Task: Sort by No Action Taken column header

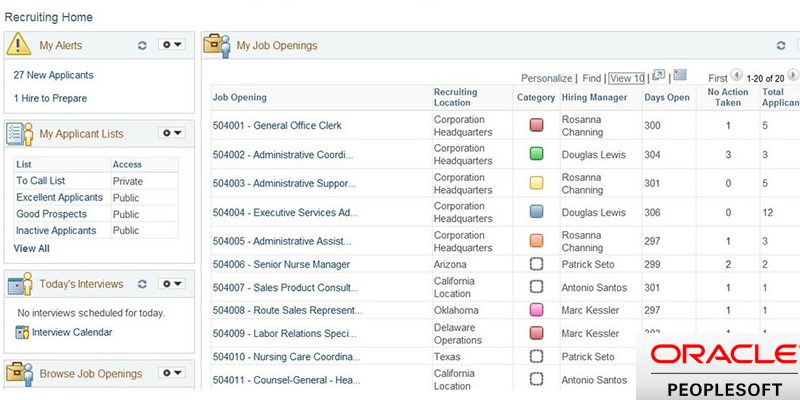Action: (x=728, y=97)
